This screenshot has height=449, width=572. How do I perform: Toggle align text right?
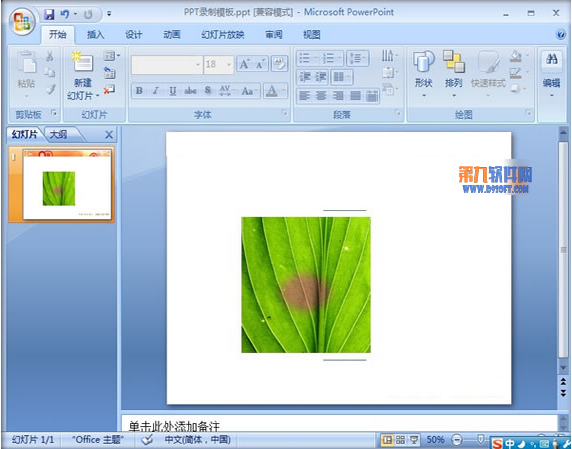pyautogui.click(x=338, y=96)
